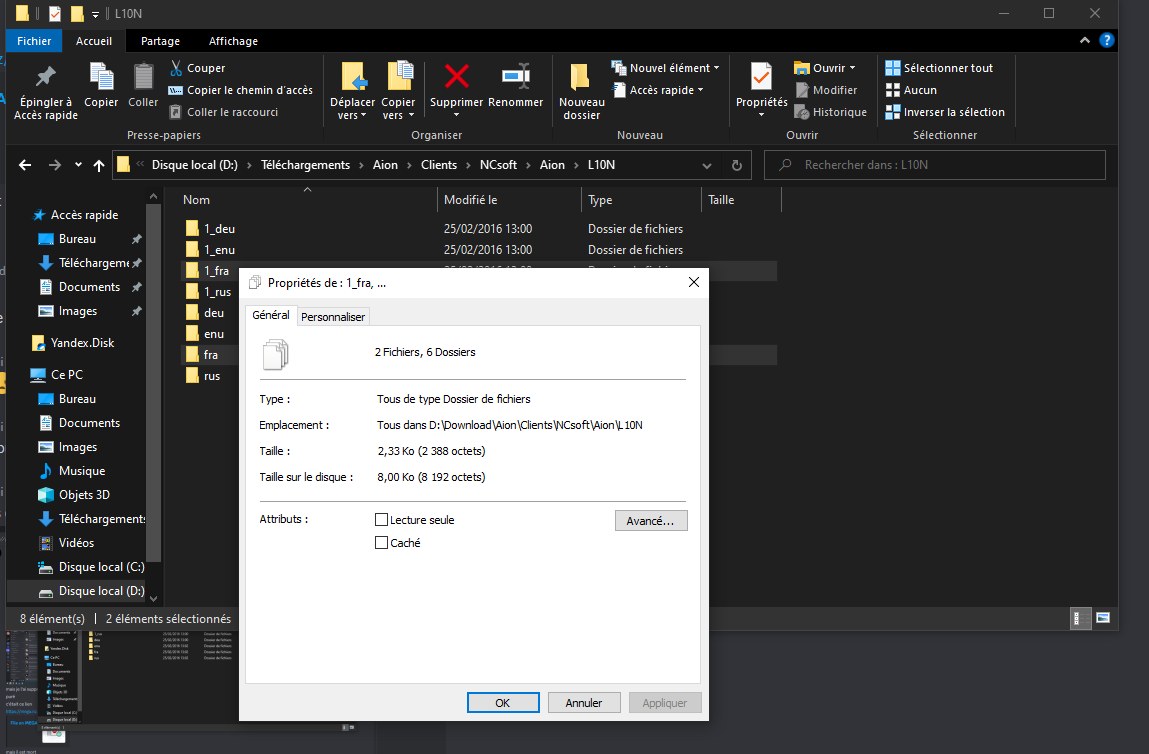Open the Nouvel élément dropdown

(x=665, y=68)
